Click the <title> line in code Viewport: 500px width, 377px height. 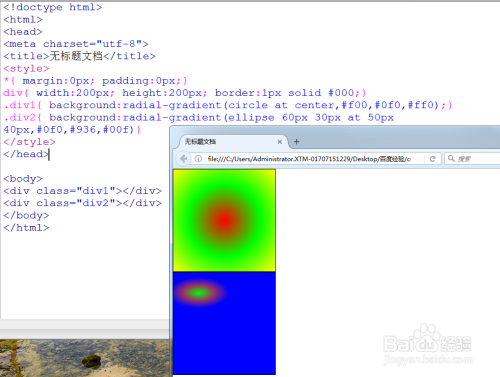[x=79, y=56]
